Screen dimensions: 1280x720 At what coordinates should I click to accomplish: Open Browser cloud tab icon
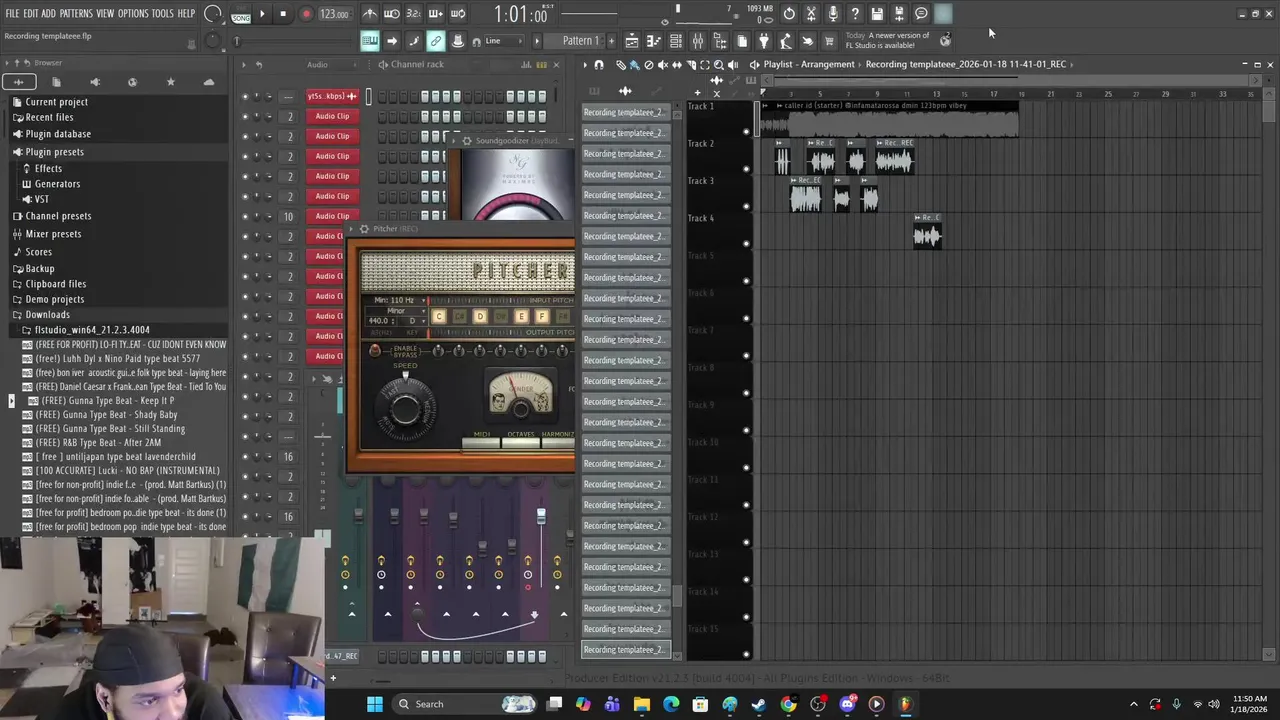(208, 82)
